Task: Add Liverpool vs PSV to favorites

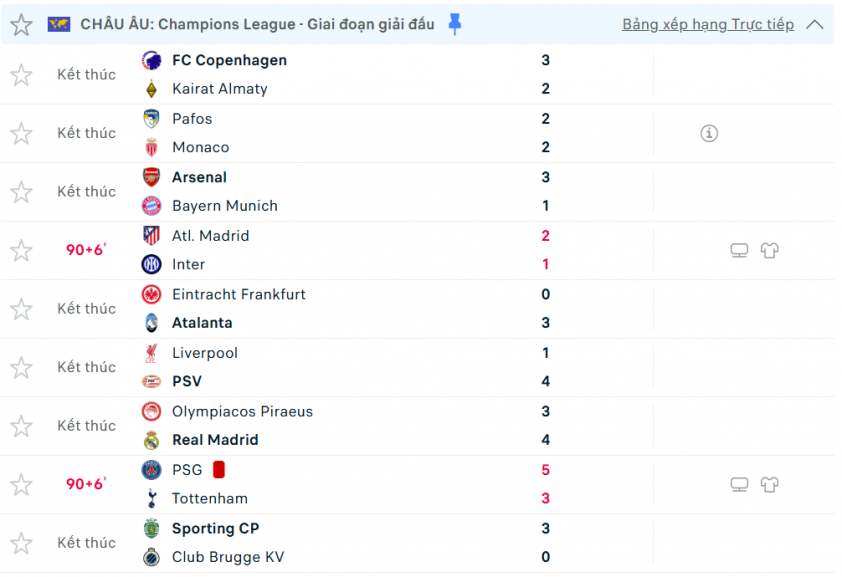Action: tap(21, 367)
